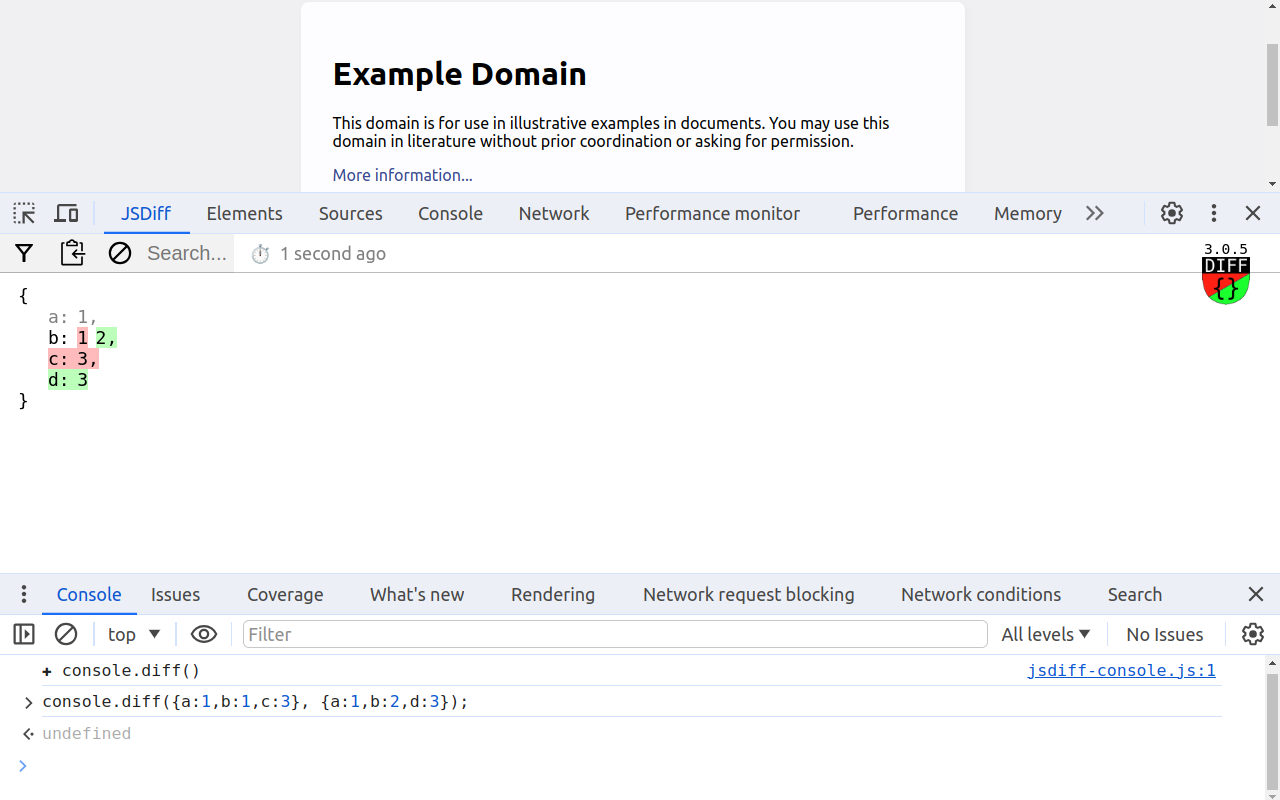
Task: Click the JSDiff filter icon
Action: [x=23, y=253]
